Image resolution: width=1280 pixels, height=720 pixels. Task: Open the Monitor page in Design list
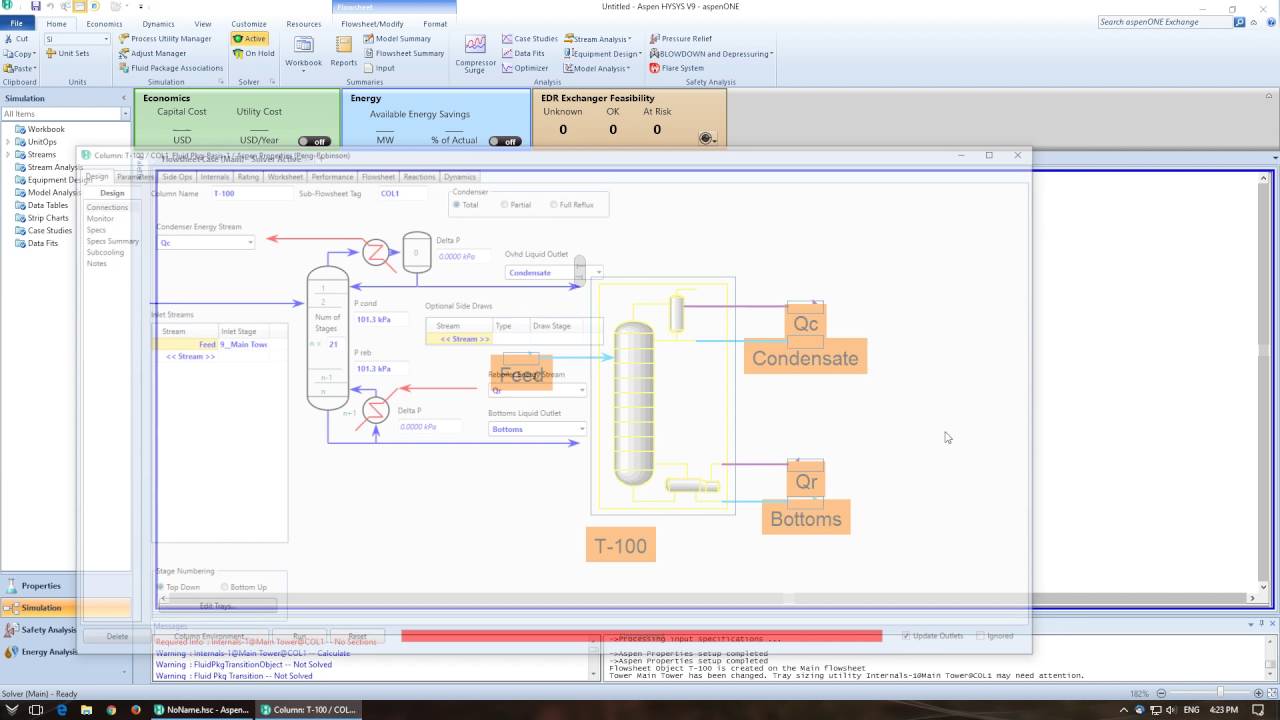(x=100, y=218)
